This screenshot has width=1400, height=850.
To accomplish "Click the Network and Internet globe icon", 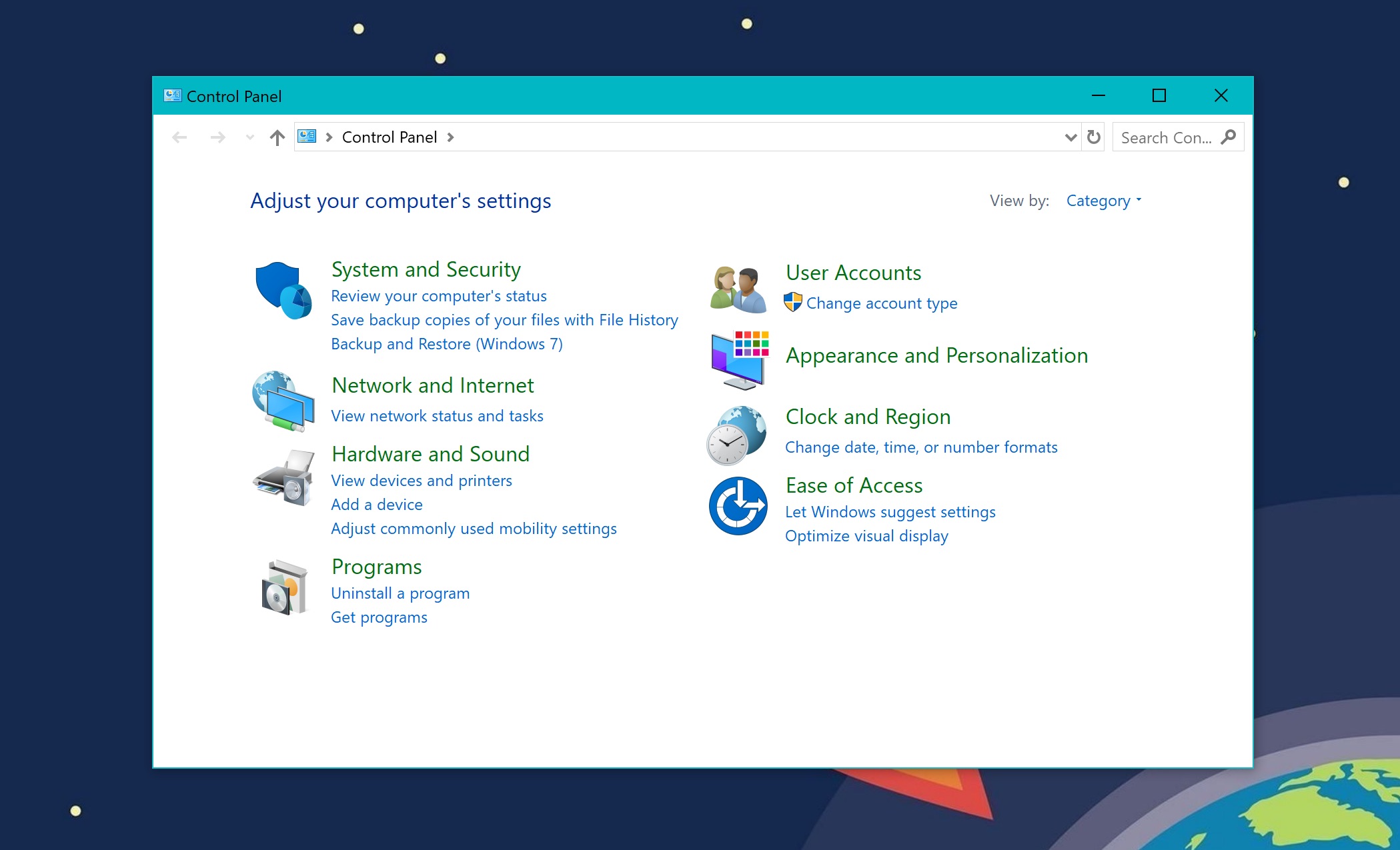I will pyautogui.click(x=283, y=401).
